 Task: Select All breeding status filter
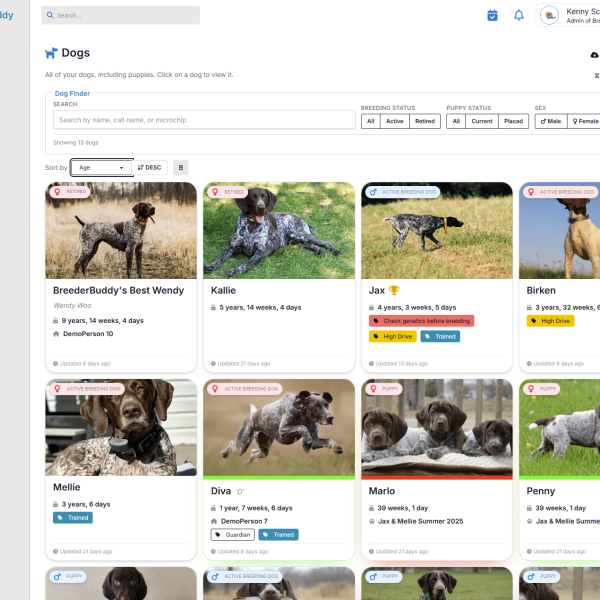coord(370,121)
